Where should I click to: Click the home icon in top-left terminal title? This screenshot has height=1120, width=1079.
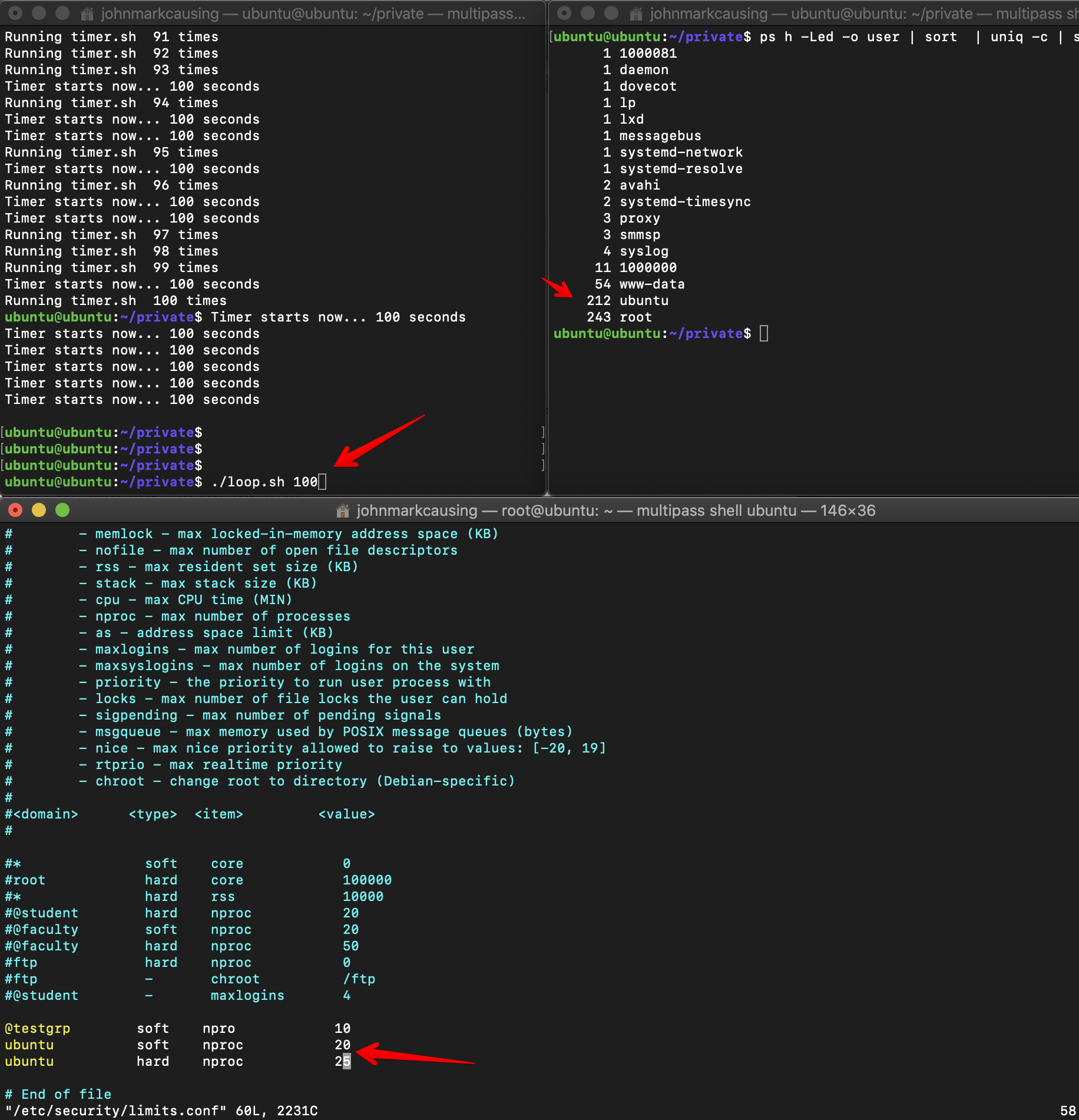coord(87,14)
